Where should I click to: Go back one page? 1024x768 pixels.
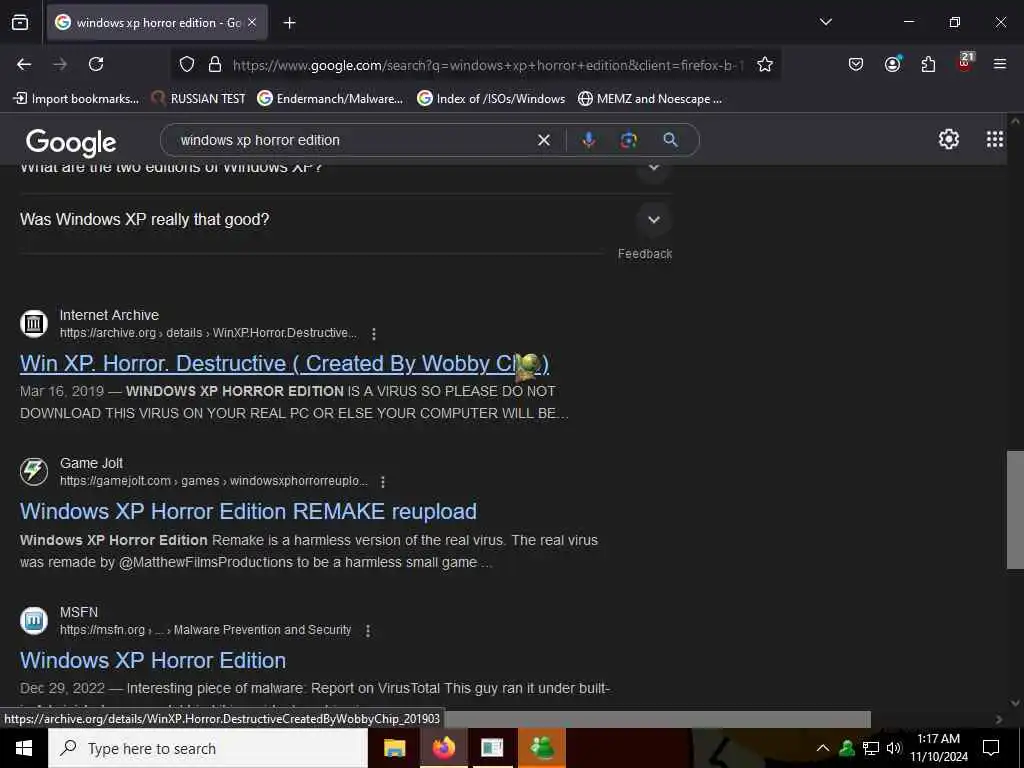(x=24, y=64)
